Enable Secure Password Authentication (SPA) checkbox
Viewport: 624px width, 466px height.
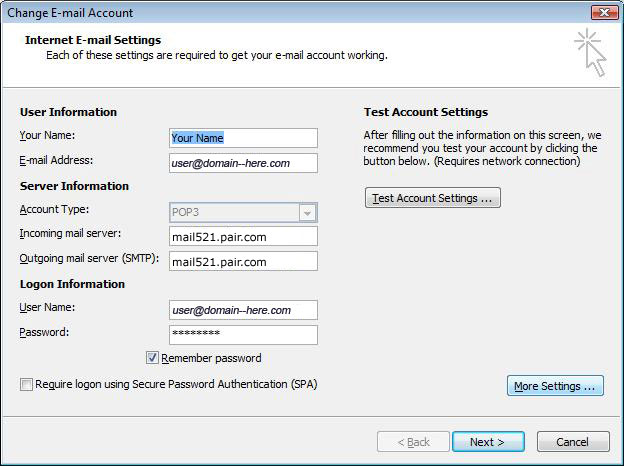26,384
